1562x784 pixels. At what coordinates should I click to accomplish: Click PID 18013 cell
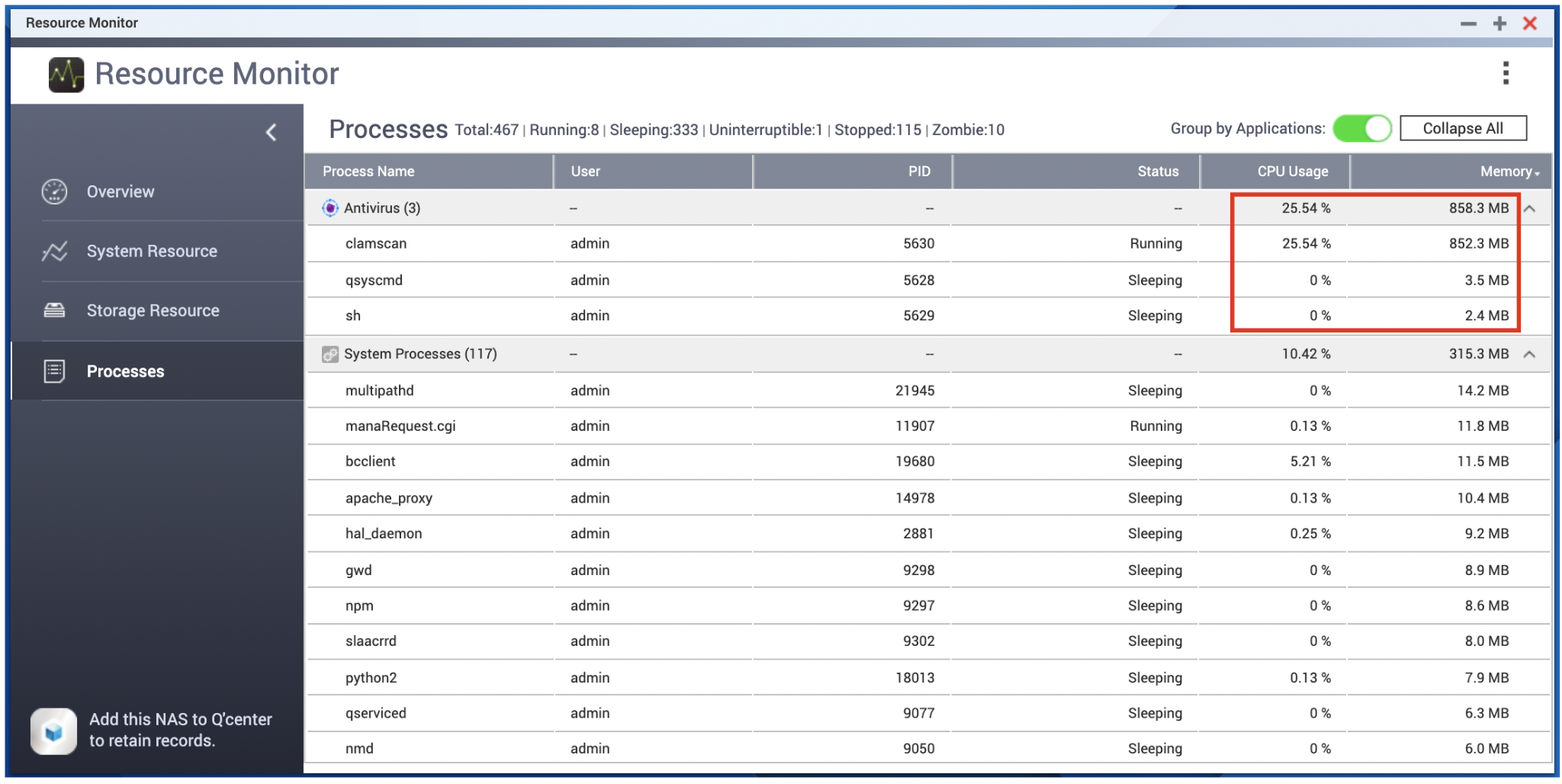pos(914,677)
